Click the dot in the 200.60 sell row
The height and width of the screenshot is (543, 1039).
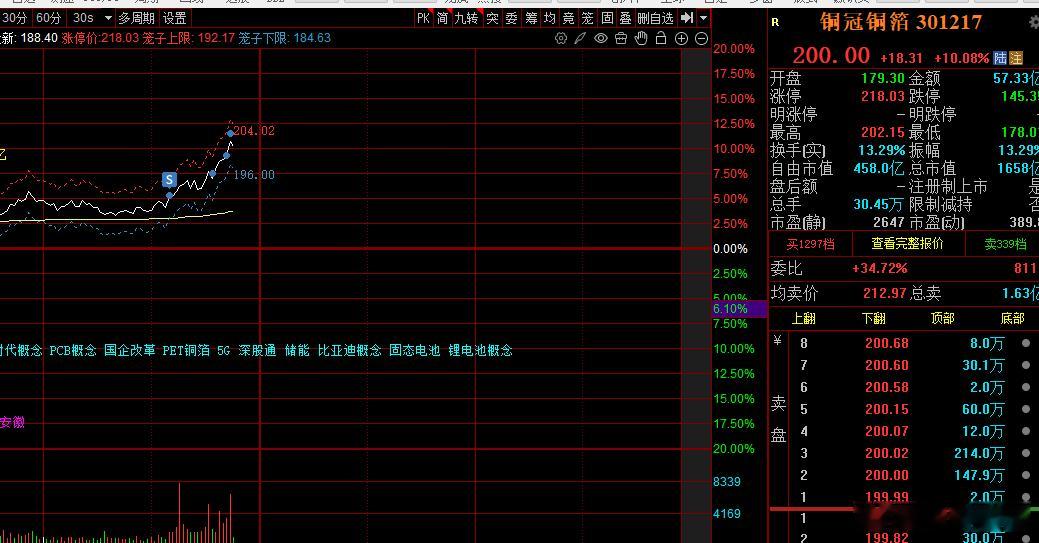(x=1026, y=365)
